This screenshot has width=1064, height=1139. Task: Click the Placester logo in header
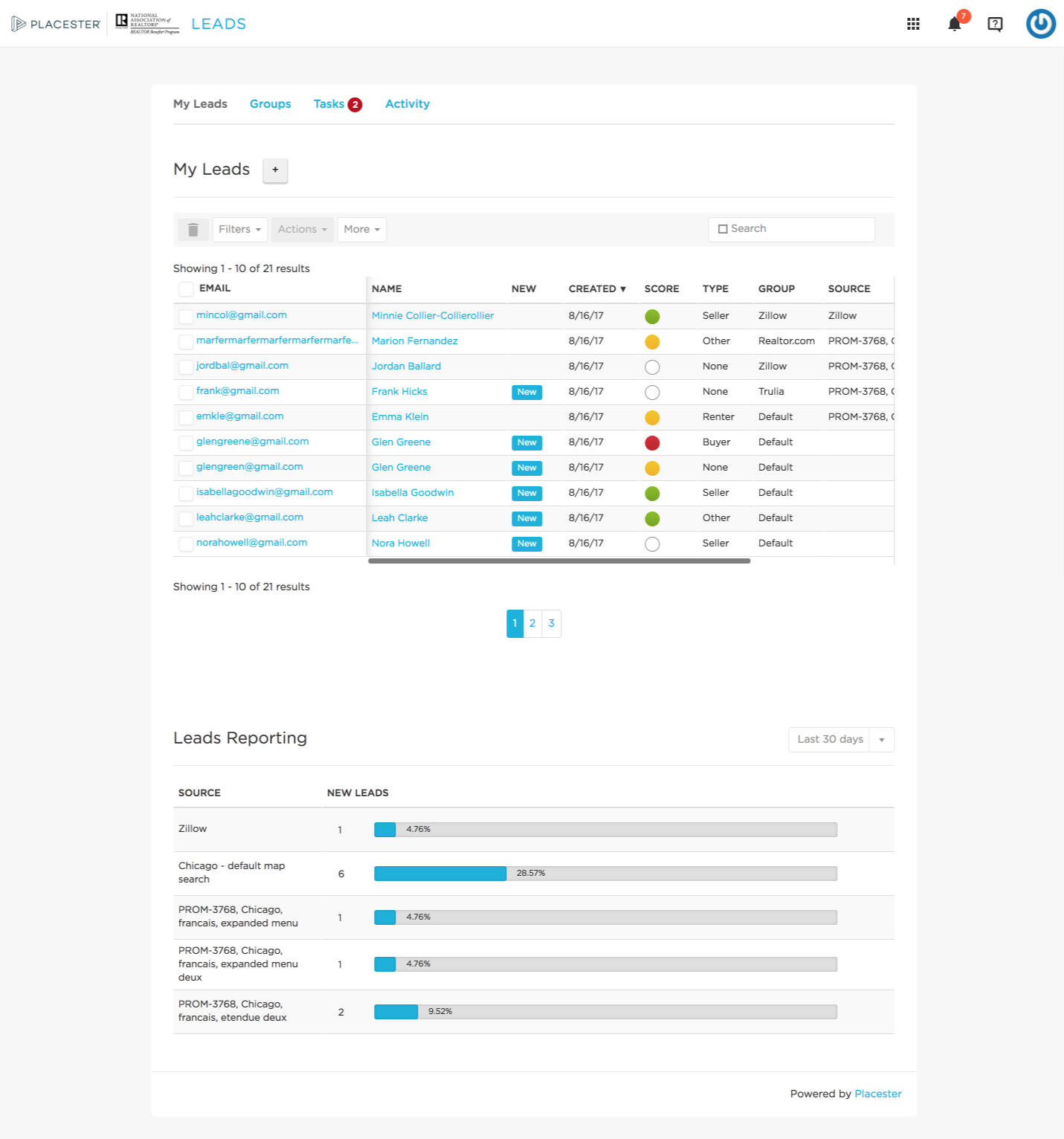tap(57, 24)
